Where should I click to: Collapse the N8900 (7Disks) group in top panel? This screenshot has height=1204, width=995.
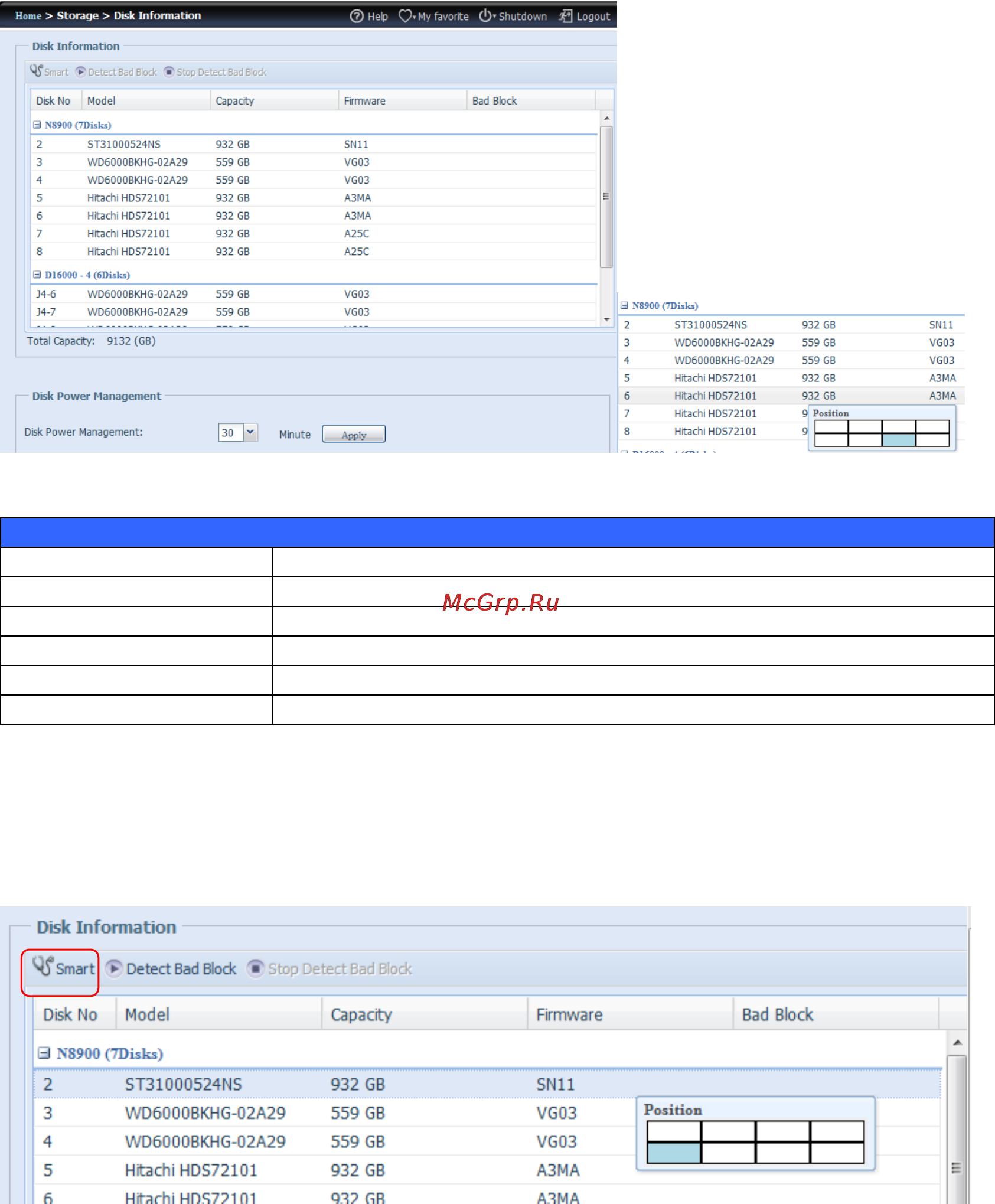37,125
